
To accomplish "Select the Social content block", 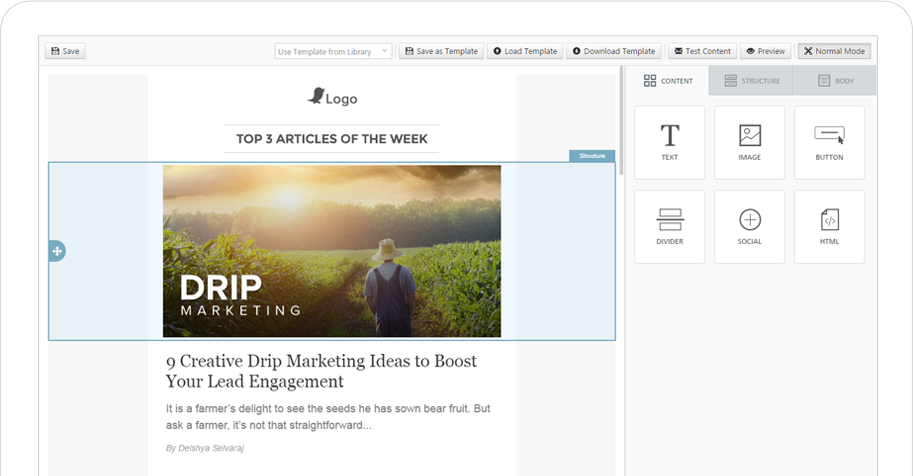I will click(749, 226).
